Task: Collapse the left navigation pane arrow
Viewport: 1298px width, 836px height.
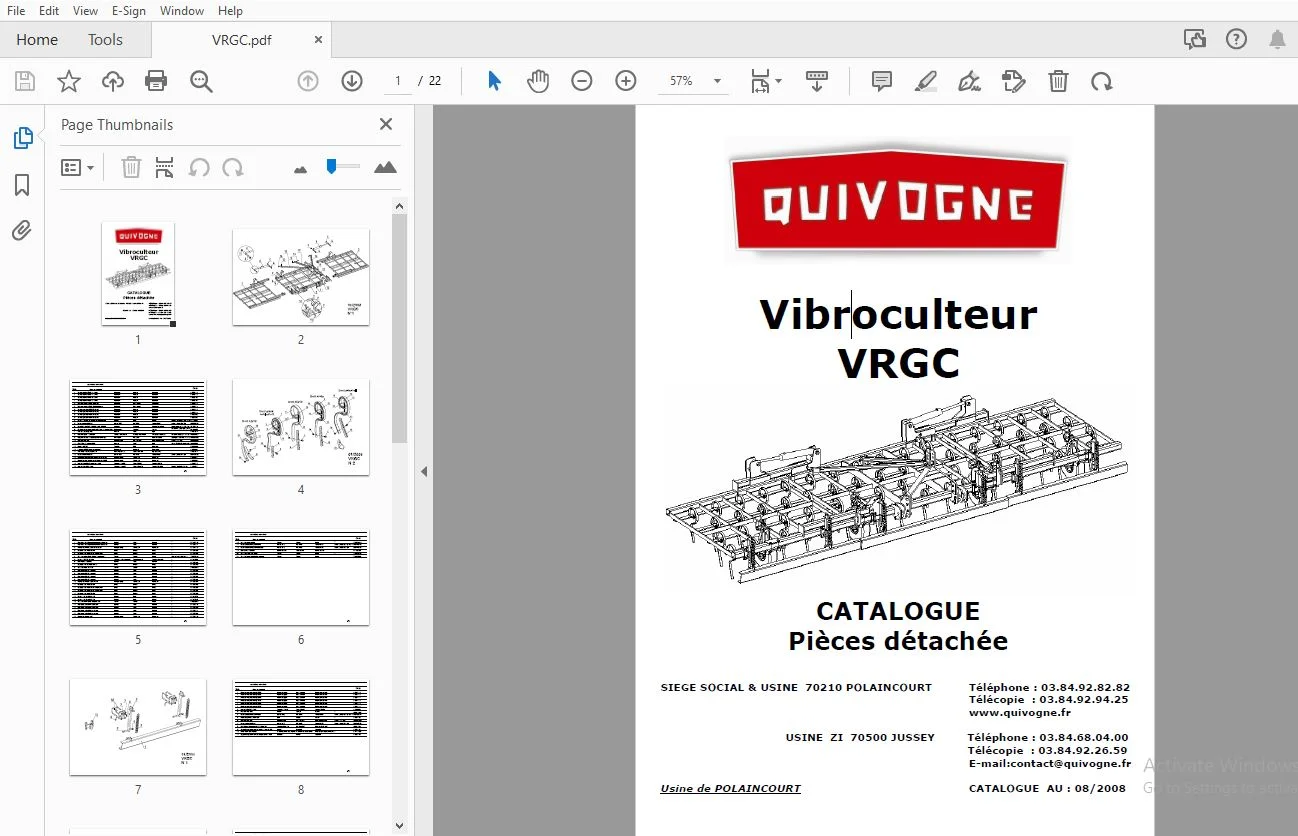Action: (424, 471)
